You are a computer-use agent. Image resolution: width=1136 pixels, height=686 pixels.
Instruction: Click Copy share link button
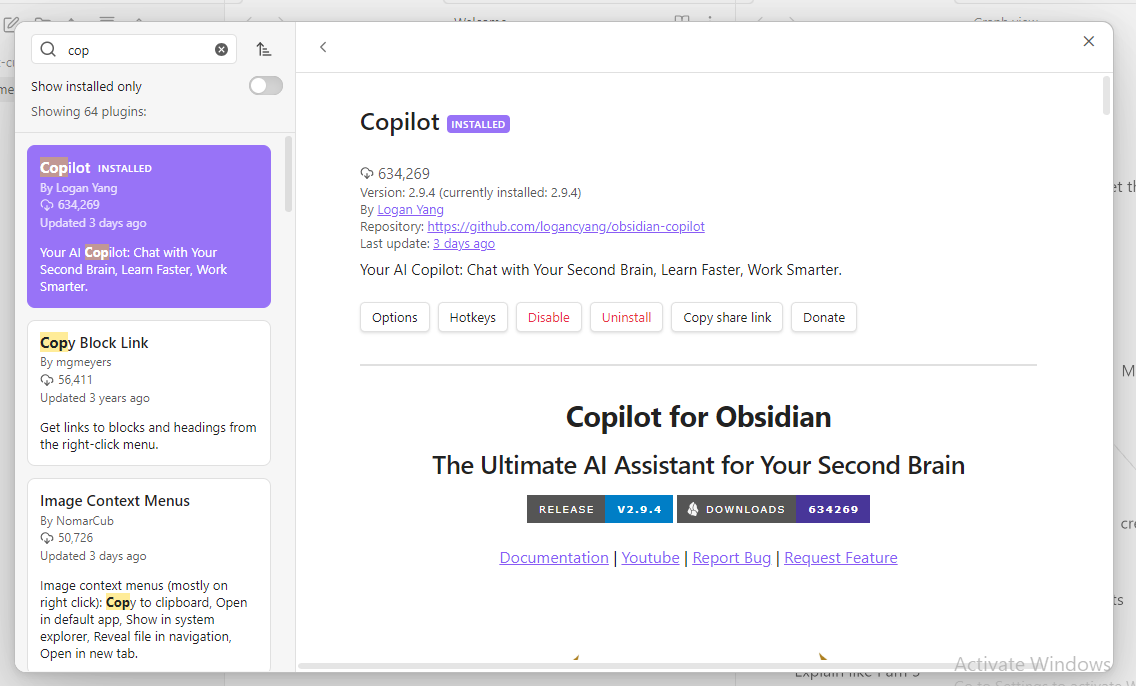point(727,317)
